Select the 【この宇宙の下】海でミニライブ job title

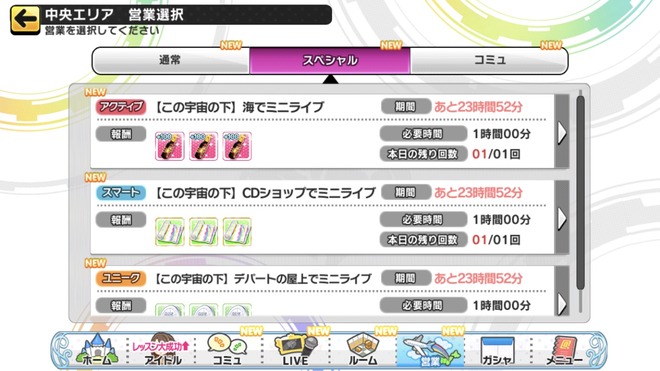pyautogui.click(x=238, y=107)
